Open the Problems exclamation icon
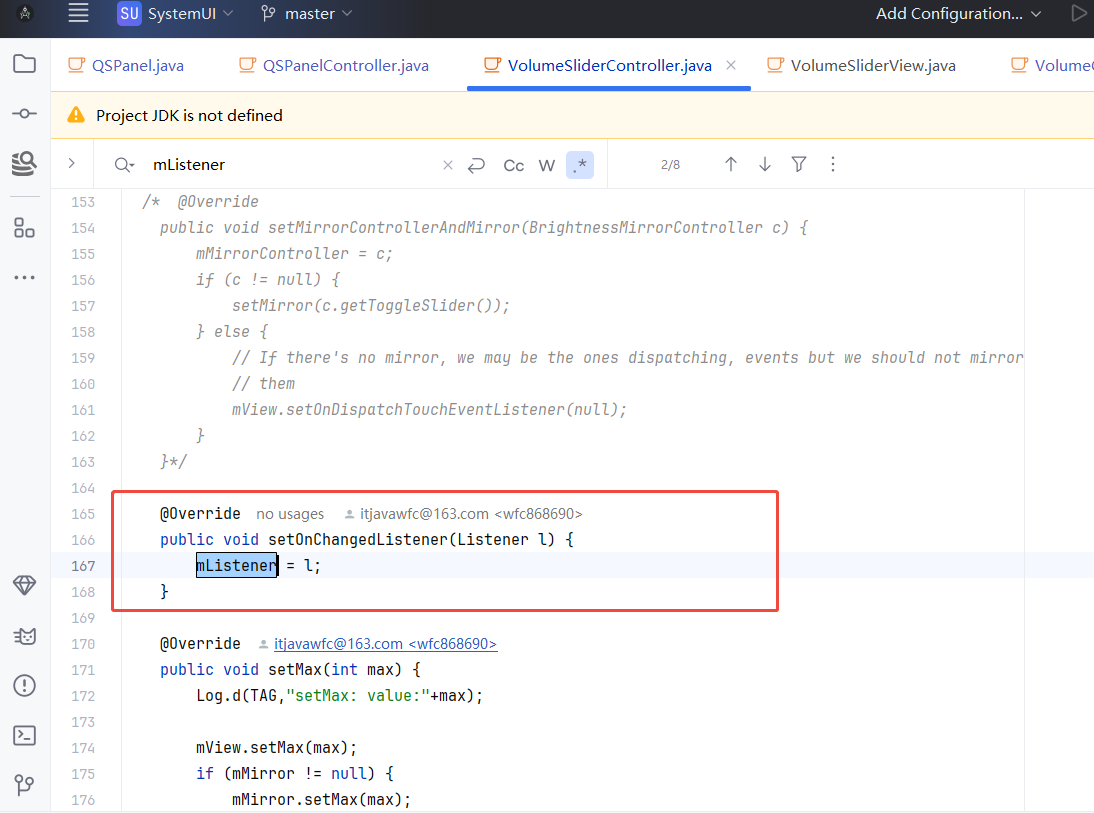Screen dimensions: 1094x813 coord(24,685)
